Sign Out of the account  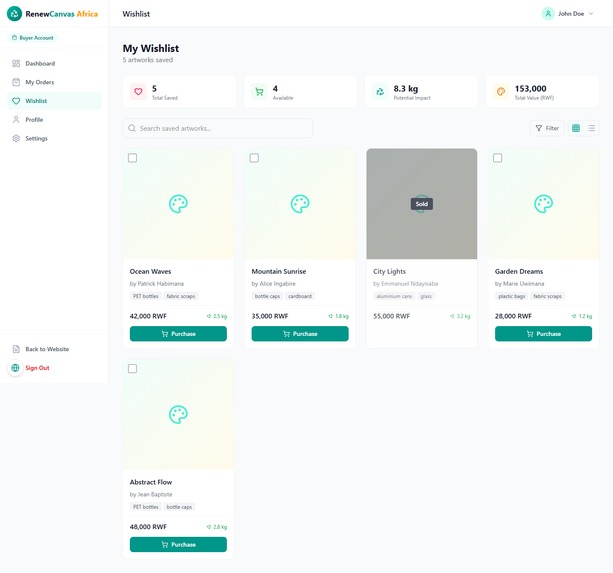[x=38, y=368]
